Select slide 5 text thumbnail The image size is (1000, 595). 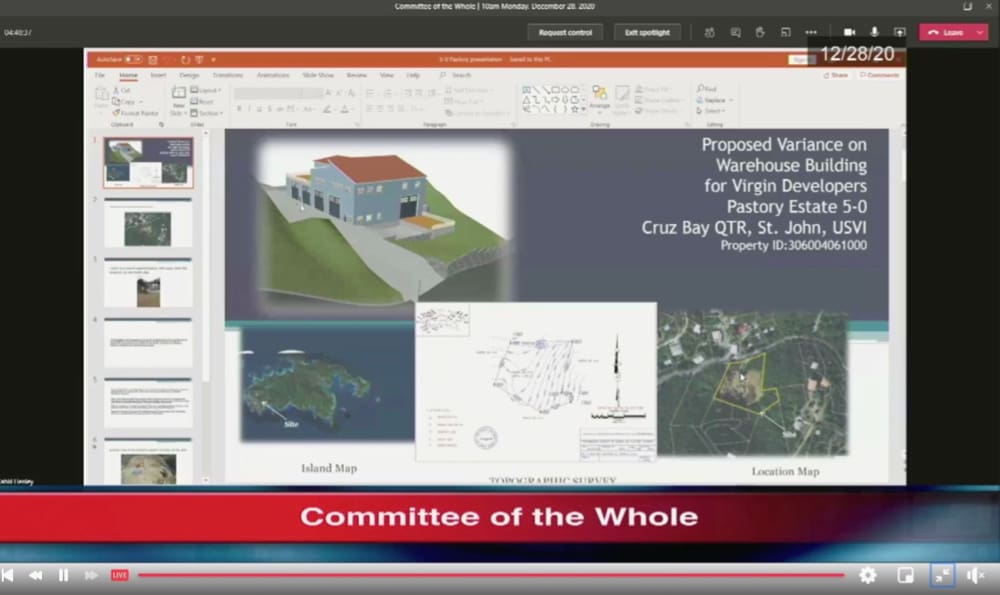(148, 402)
